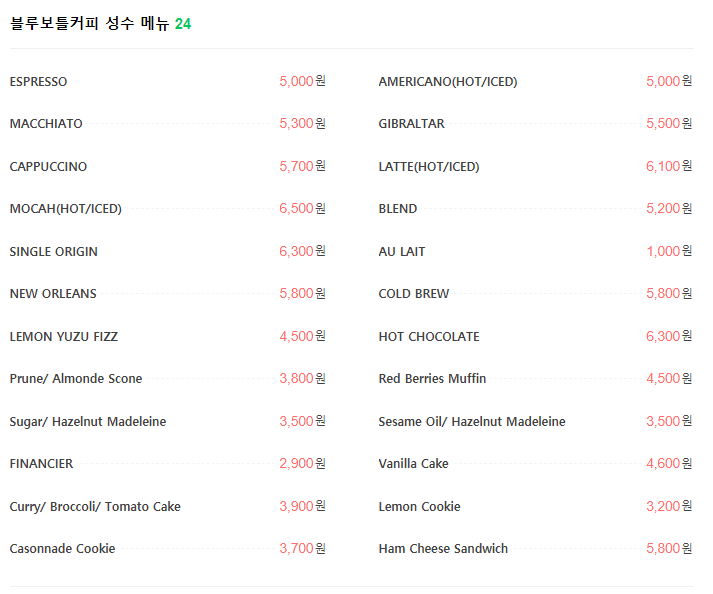Click the 블루보틀커피 성수 메뉴 heading
The height and width of the screenshot is (594, 713).
click(90, 23)
